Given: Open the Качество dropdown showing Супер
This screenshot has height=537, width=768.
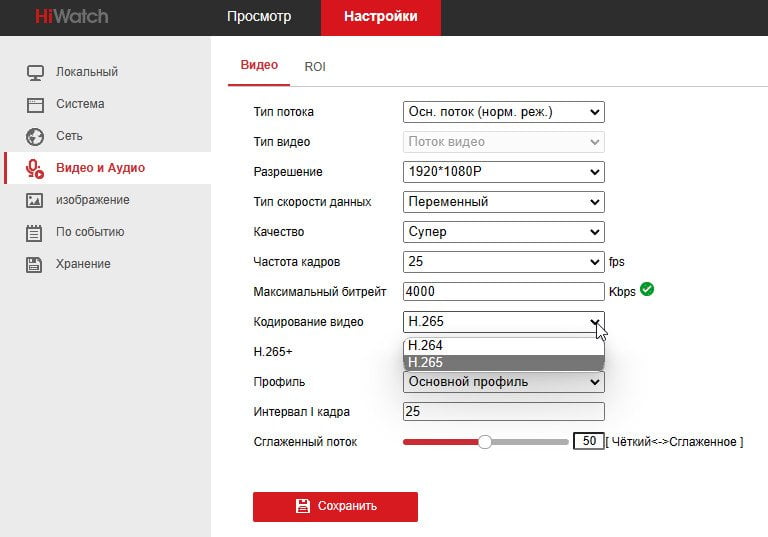Looking at the screenshot, I should pos(504,232).
